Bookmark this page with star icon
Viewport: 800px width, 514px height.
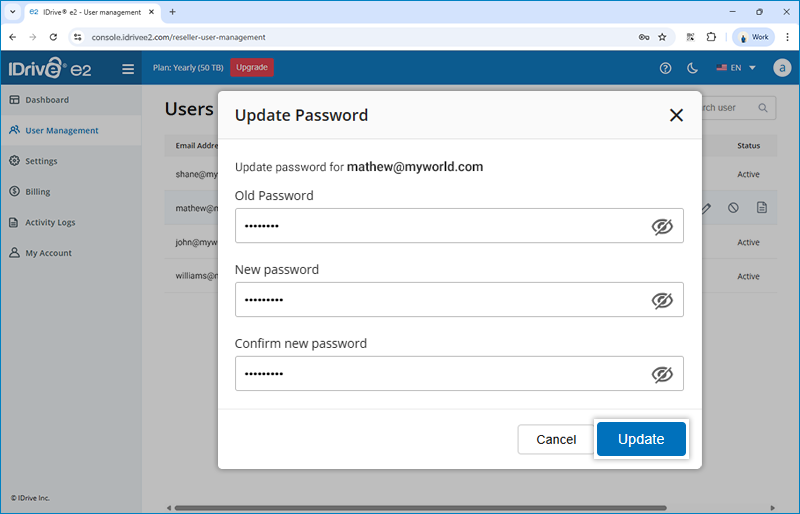click(x=662, y=37)
